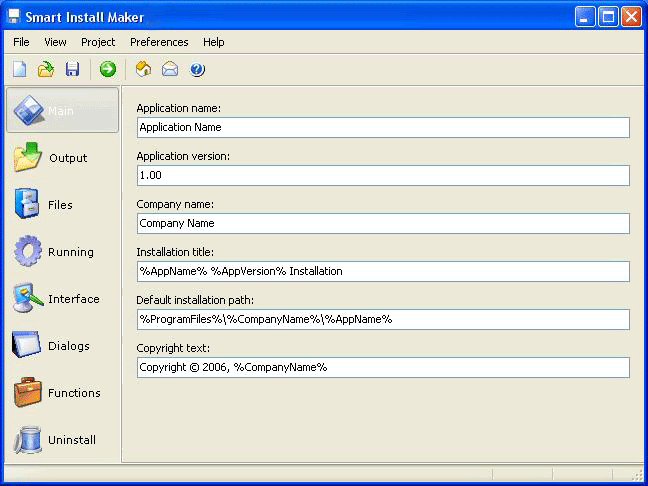Visit homepage via the house icon
Screen dimensions: 648x486
pos(143,69)
